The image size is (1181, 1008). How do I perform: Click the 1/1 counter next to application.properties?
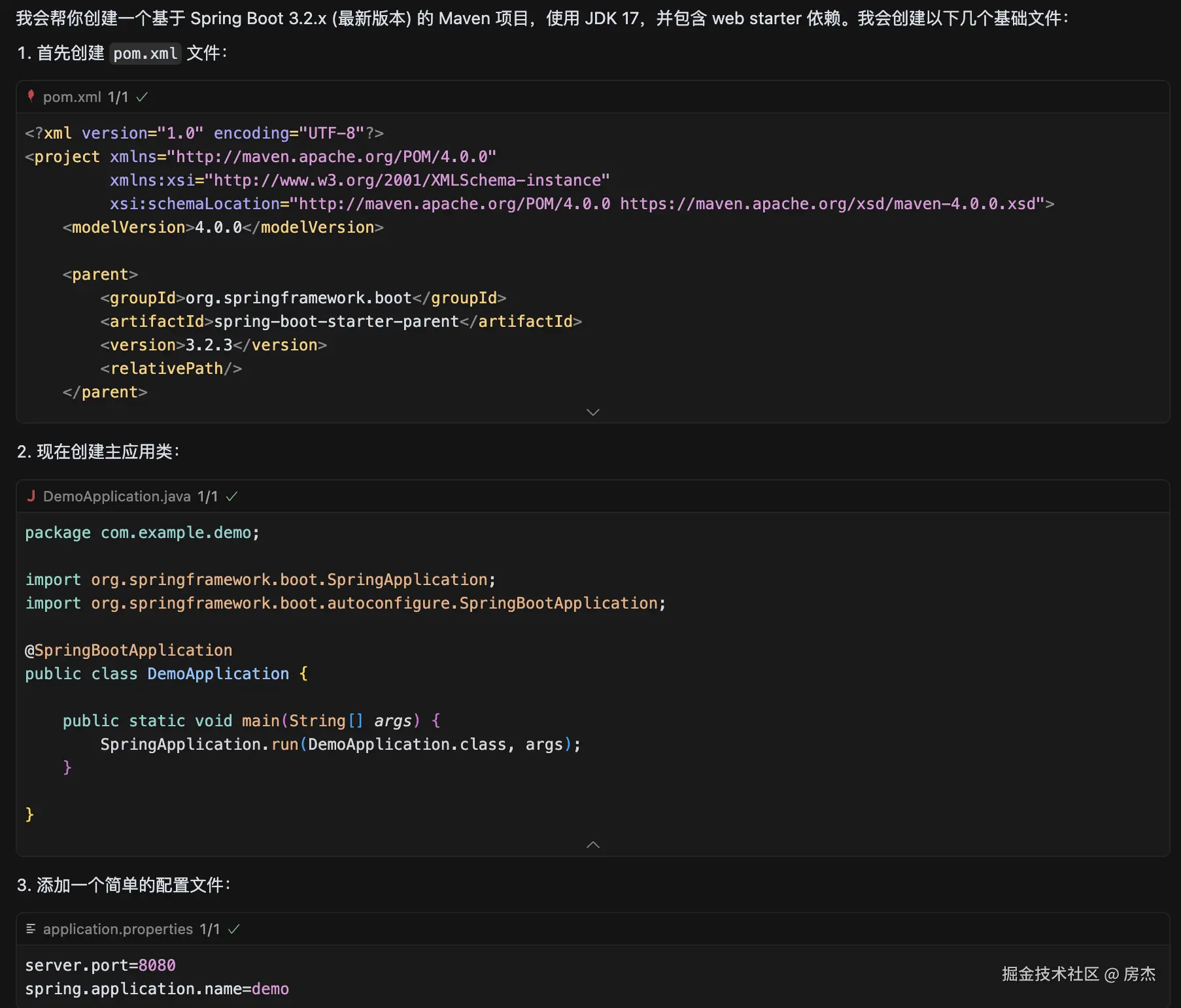210,929
